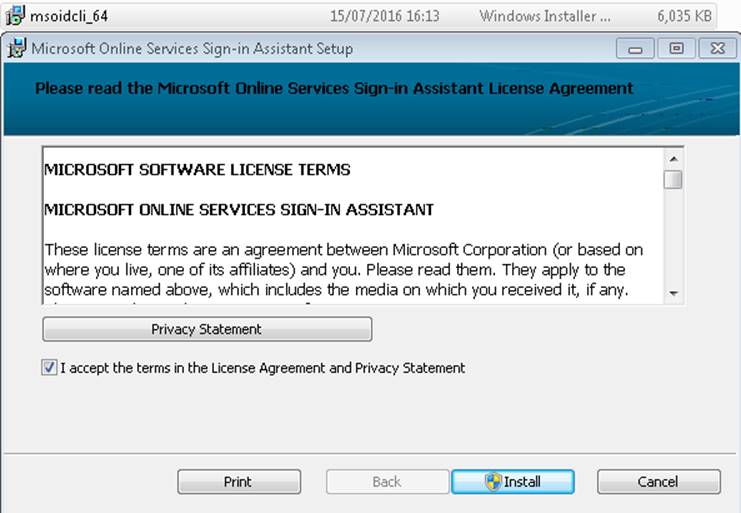Uncheck the accept license terms checkbox
The height and width of the screenshot is (513, 741).
(49, 367)
